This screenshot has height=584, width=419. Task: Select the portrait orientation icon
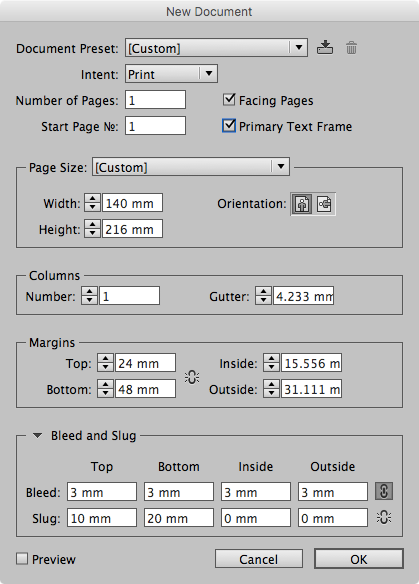point(302,204)
